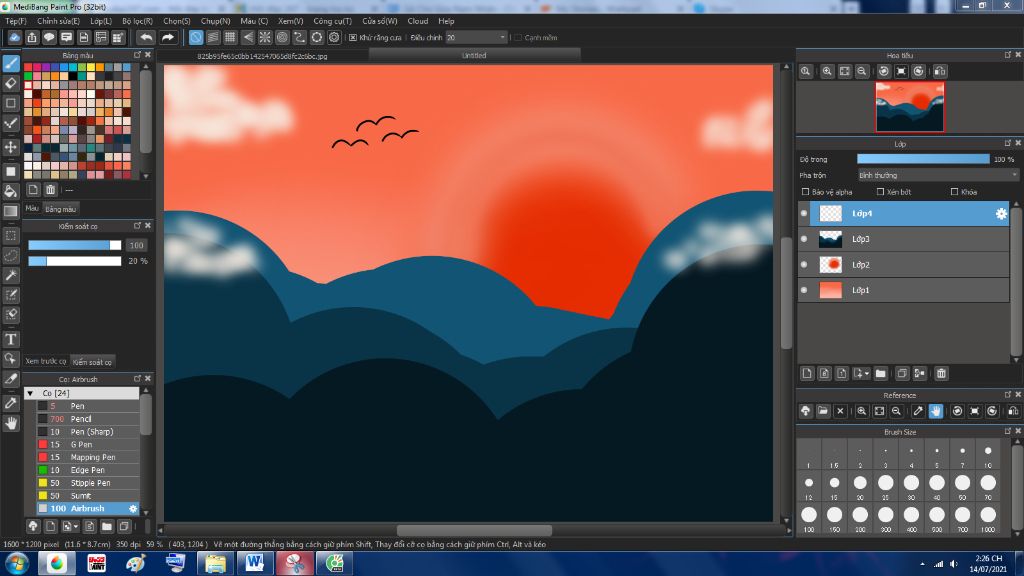
Task: Adjust the brush size slider showing 100
Action: [x=74, y=246]
